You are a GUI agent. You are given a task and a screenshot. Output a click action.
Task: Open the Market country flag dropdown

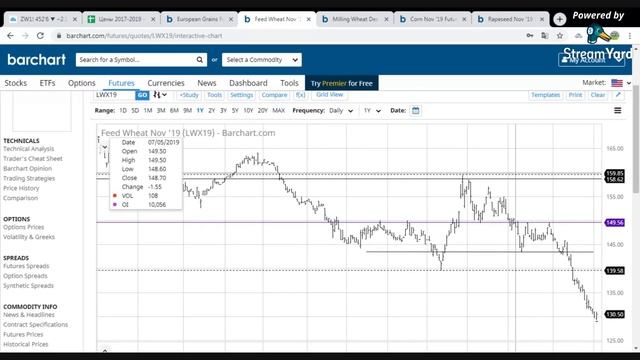coord(621,83)
